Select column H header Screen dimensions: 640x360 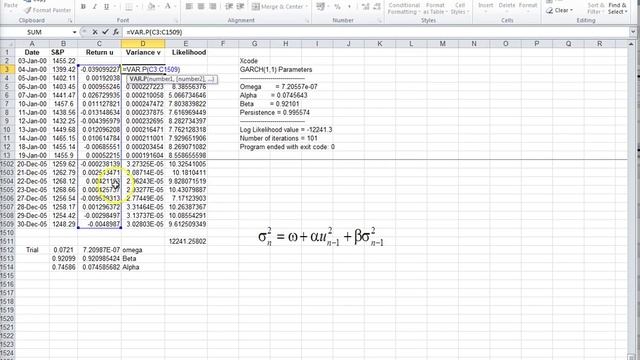[x=285, y=44]
